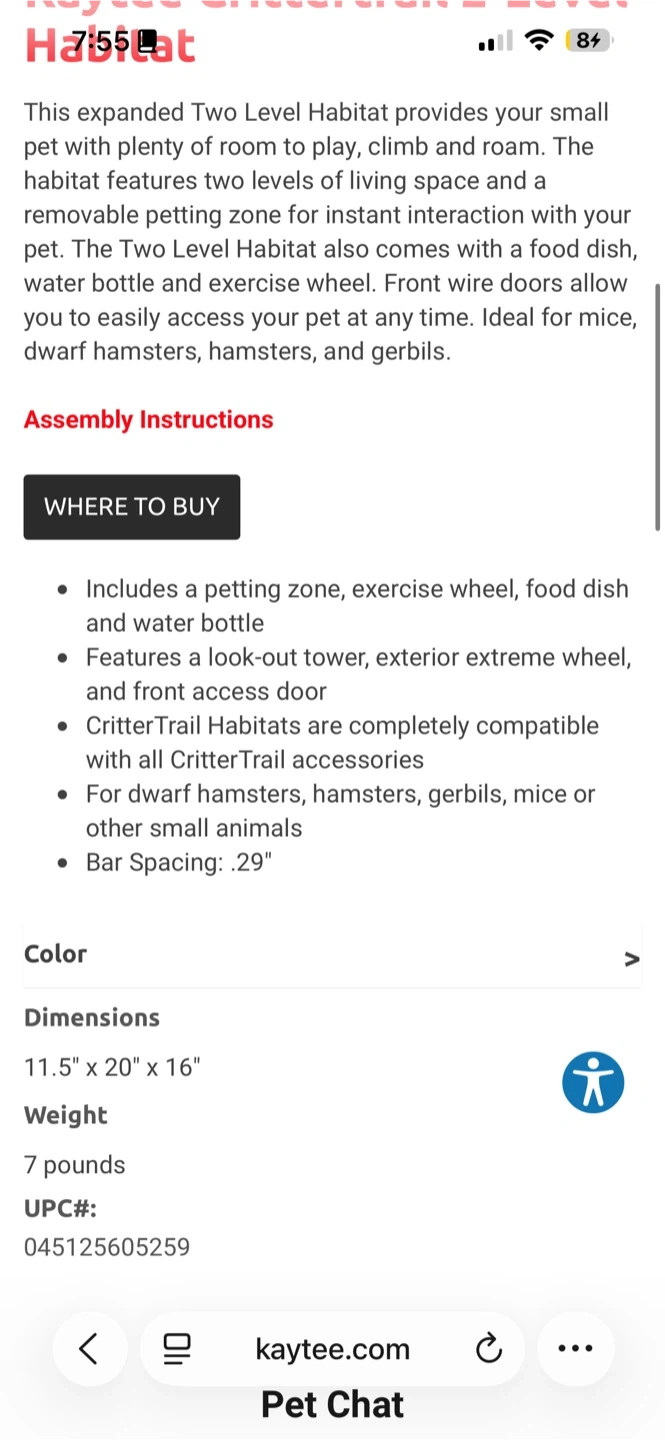
Task: Expand the Color section chevron
Action: 631,959
